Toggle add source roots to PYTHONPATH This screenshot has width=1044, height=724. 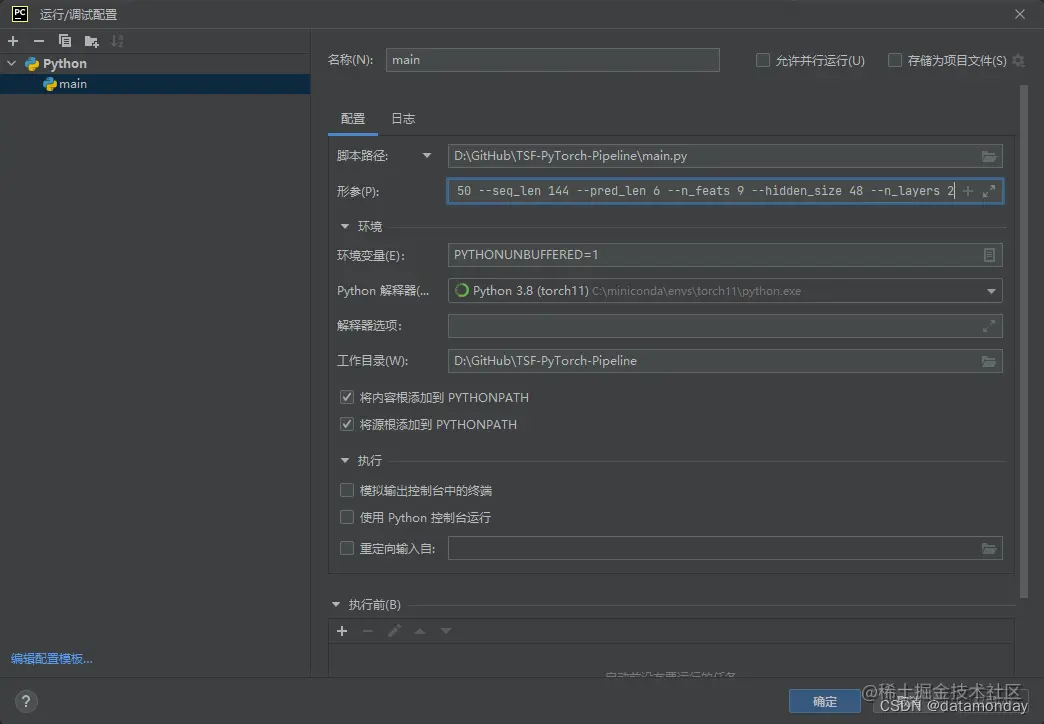(347, 424)
